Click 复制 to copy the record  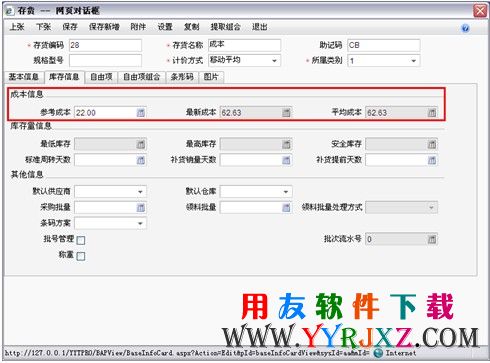pos(192,27)
